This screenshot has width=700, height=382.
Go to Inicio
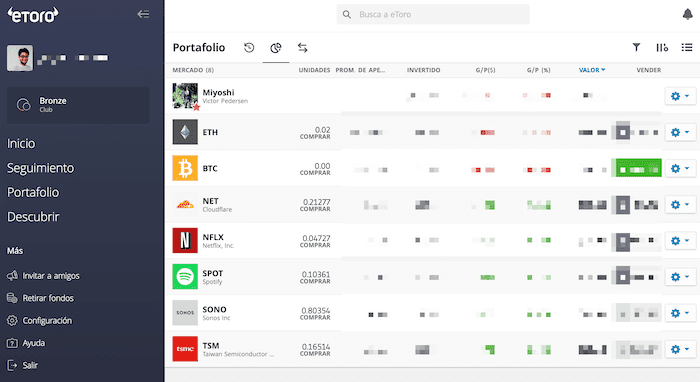pos(21,143)
